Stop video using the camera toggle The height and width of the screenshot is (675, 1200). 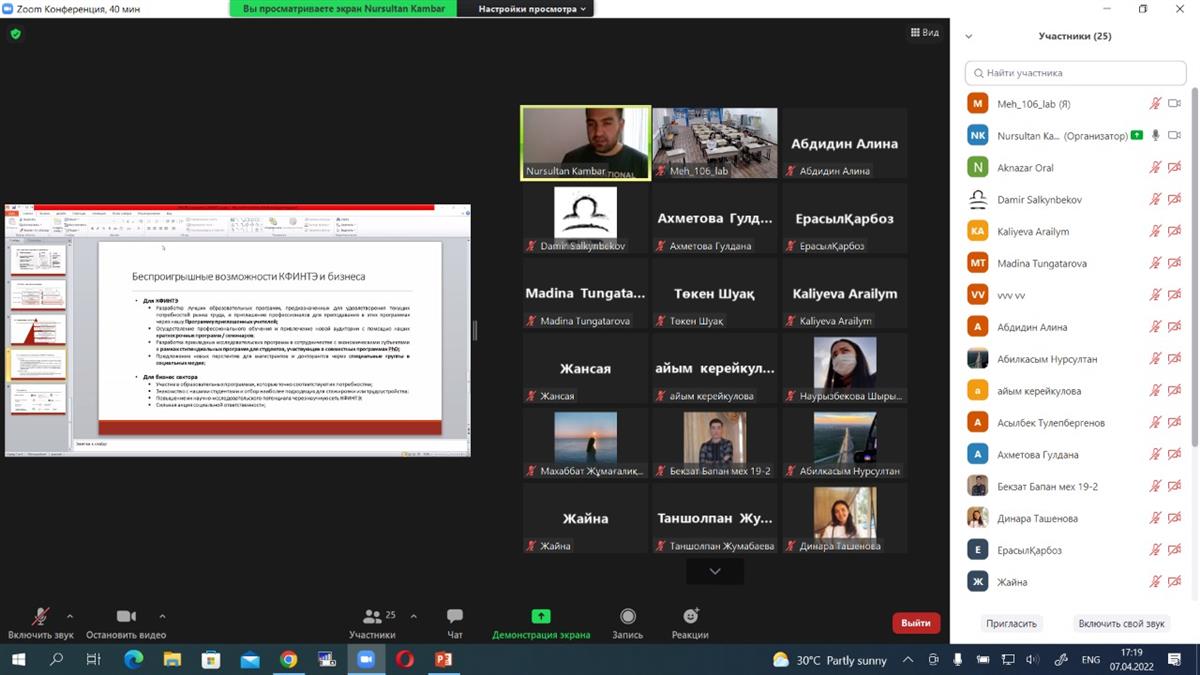tap(126, 617)
